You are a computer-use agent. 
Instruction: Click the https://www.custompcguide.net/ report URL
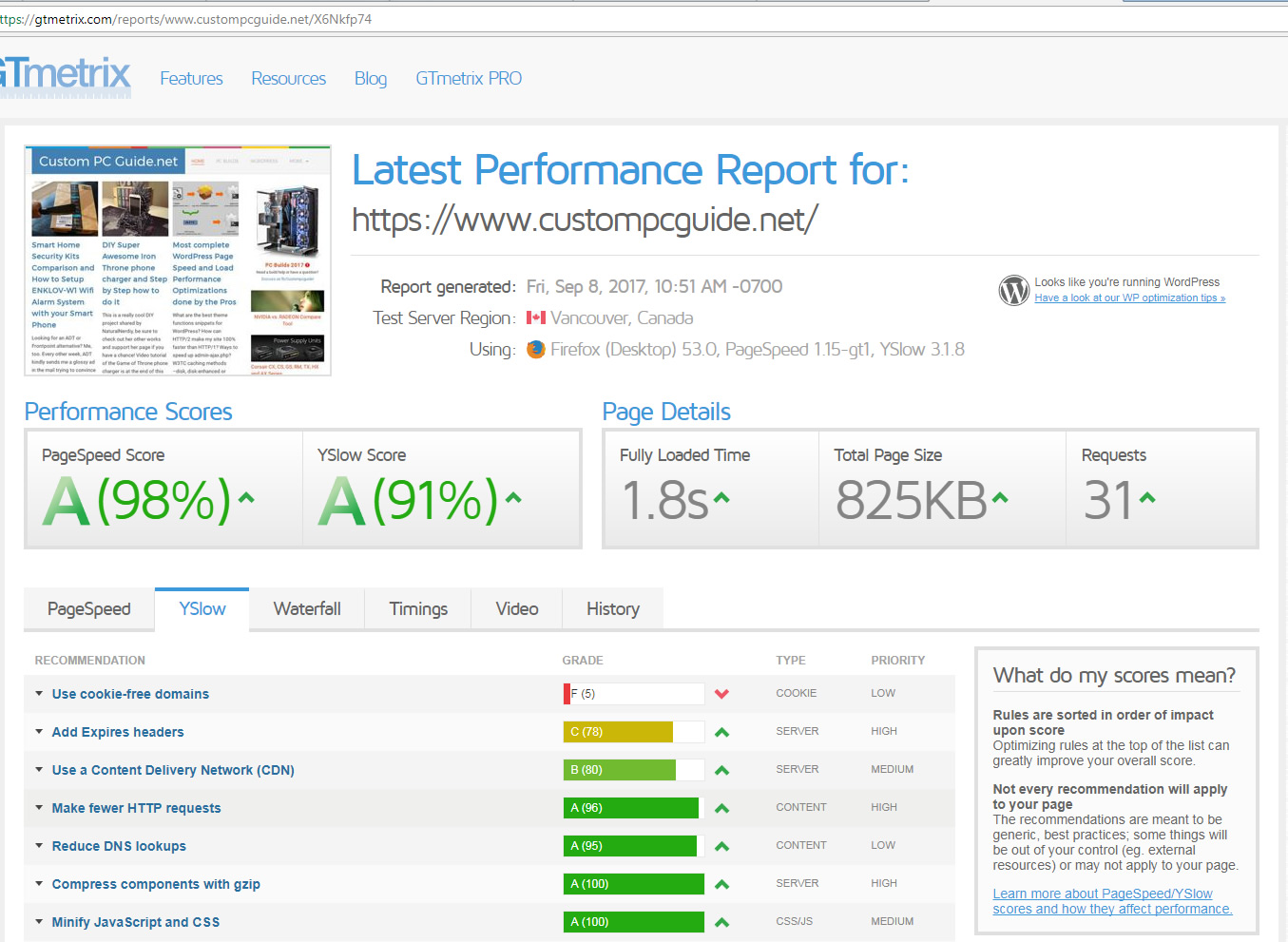click(585, 220)
